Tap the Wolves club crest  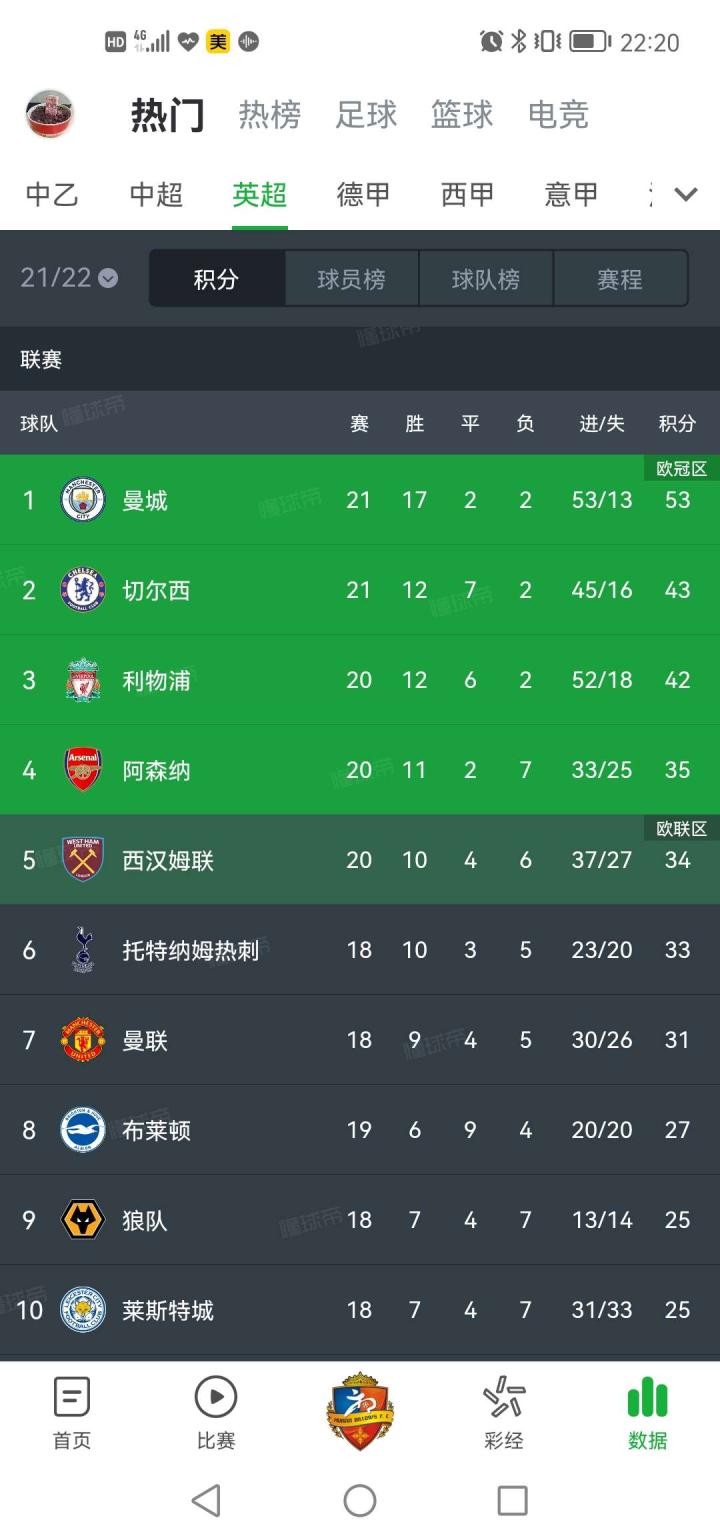[x=83, y=1220]
